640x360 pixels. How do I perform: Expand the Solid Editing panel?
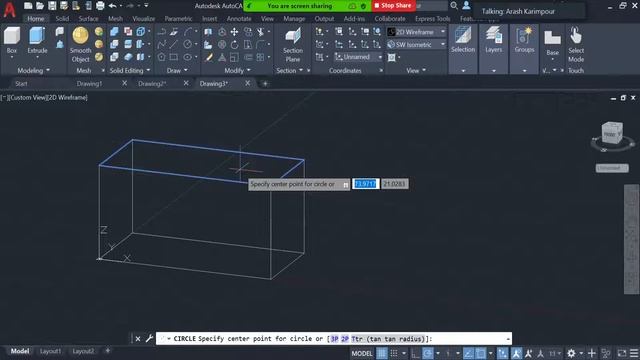tap(130, 71)
